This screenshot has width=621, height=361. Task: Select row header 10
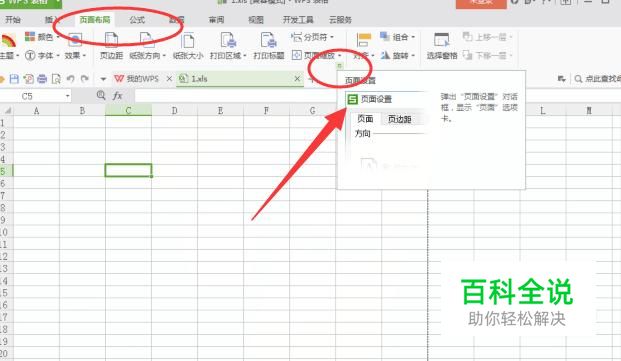click(x=6, y=232)
